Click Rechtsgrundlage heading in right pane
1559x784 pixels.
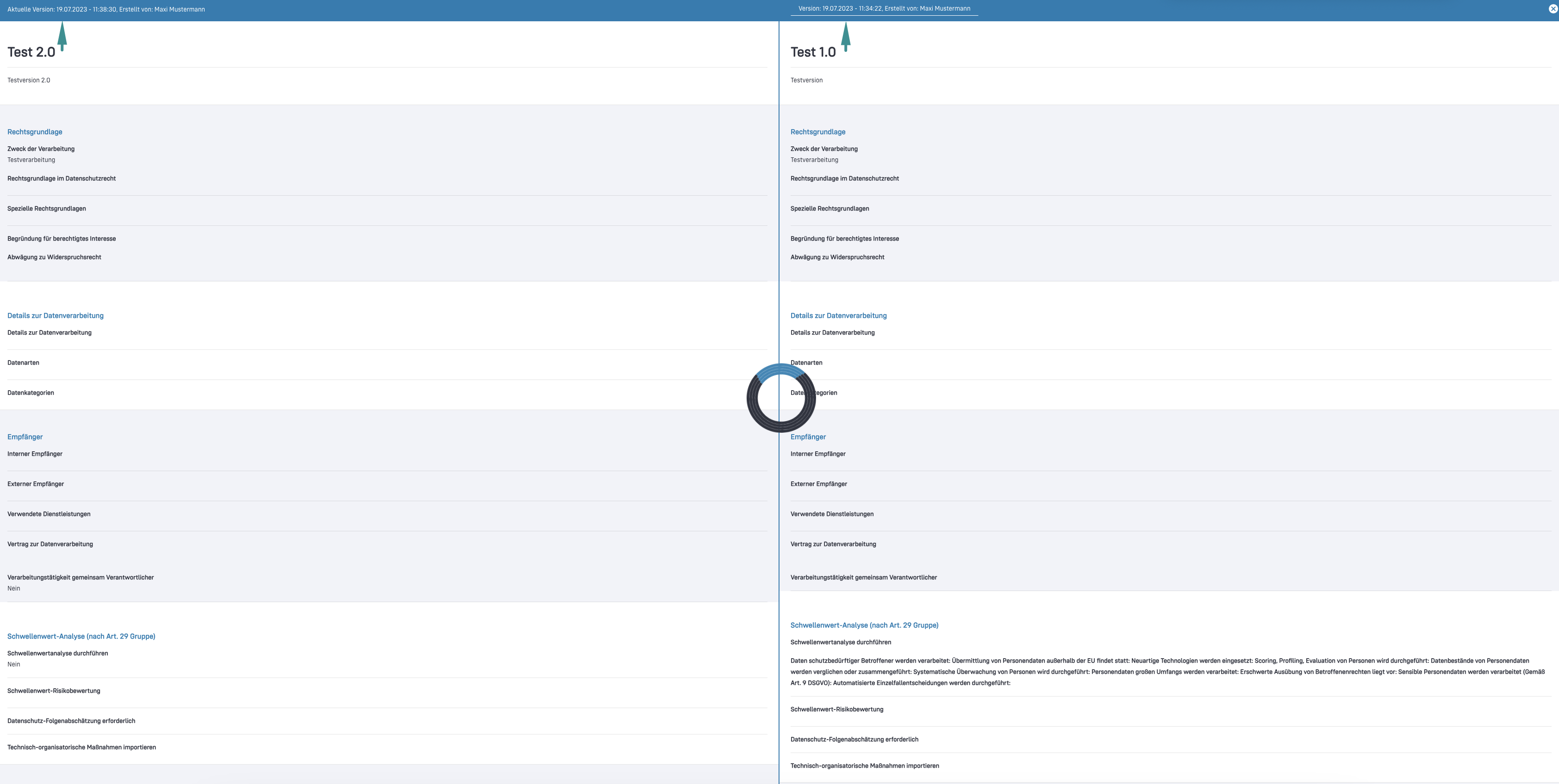(x=817, y=132)
